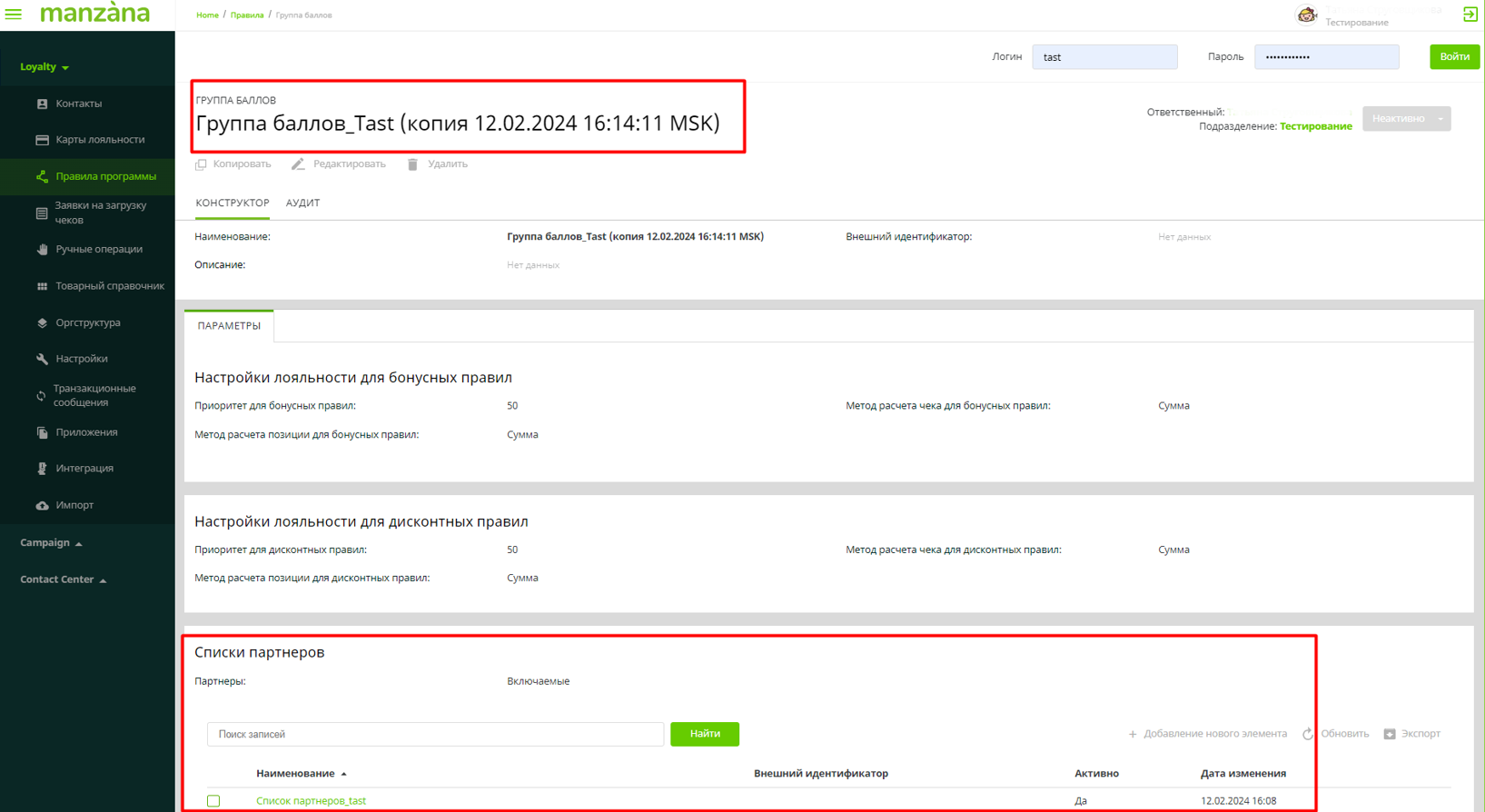Click the Export (Экспорт) icon
Screen dimensions: 1485x812
(x=1390, y=734)
